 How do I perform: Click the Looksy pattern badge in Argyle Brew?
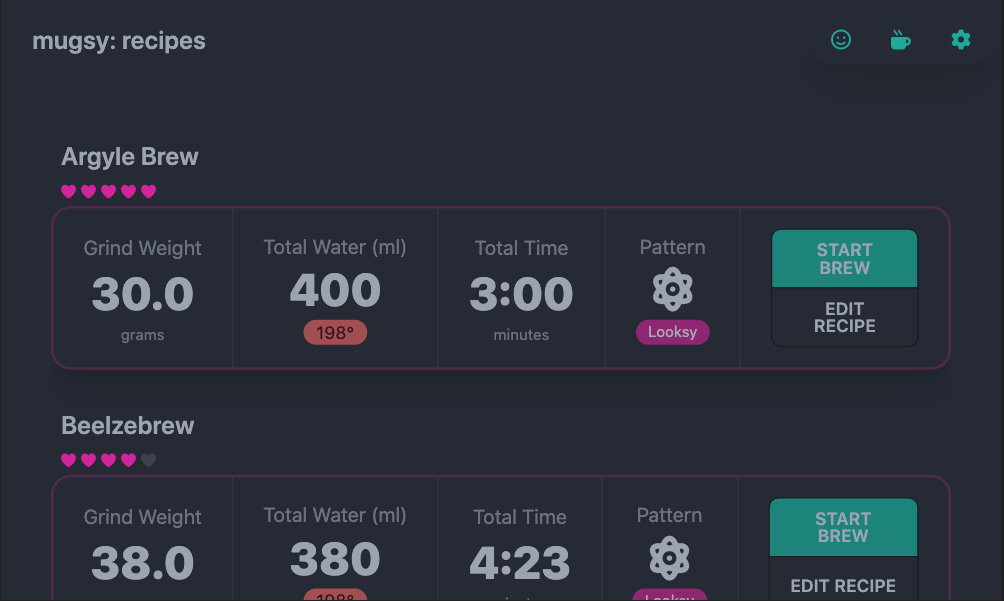pos(672,332)
